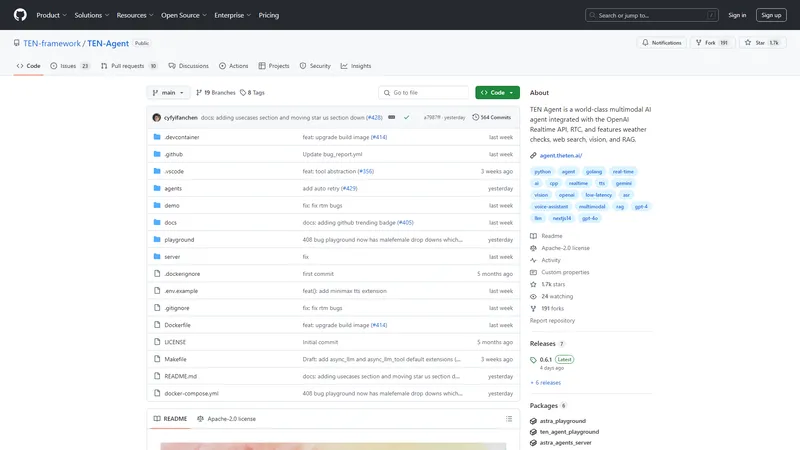
Task: Open the Security tab
Action: 315,66
